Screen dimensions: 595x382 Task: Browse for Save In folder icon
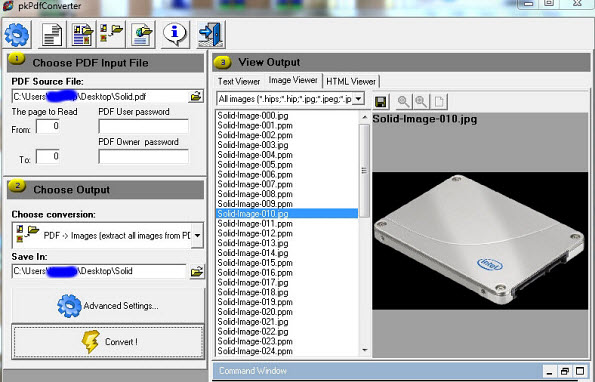[197, 272]
